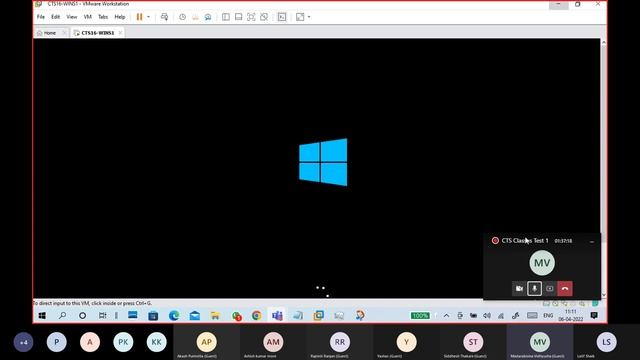Open the notification center icon
The height and width of the screenshot is (360, 640).
point(594,315)
